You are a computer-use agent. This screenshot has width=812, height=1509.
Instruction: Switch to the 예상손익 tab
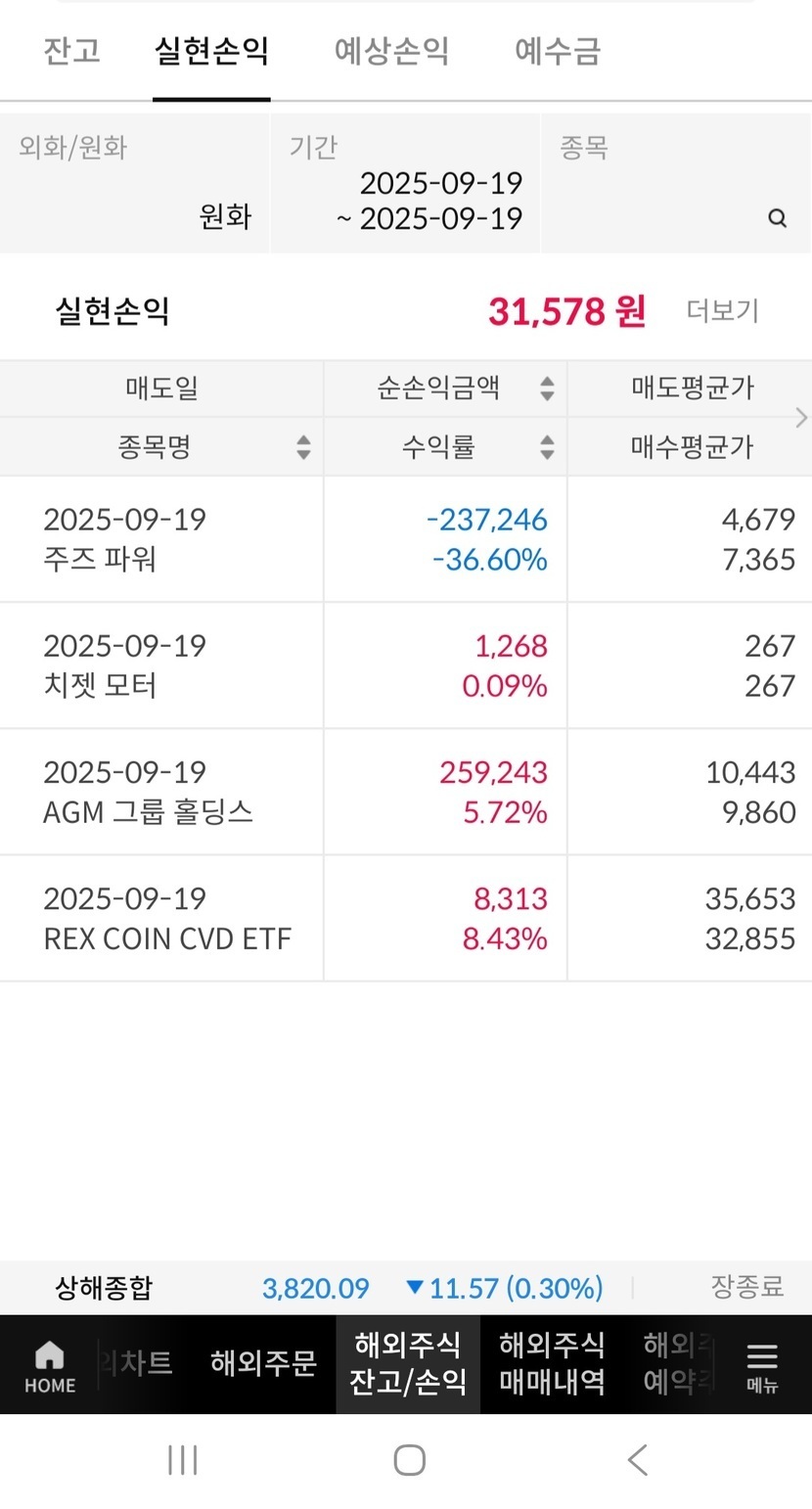click(x=391, y=51)
